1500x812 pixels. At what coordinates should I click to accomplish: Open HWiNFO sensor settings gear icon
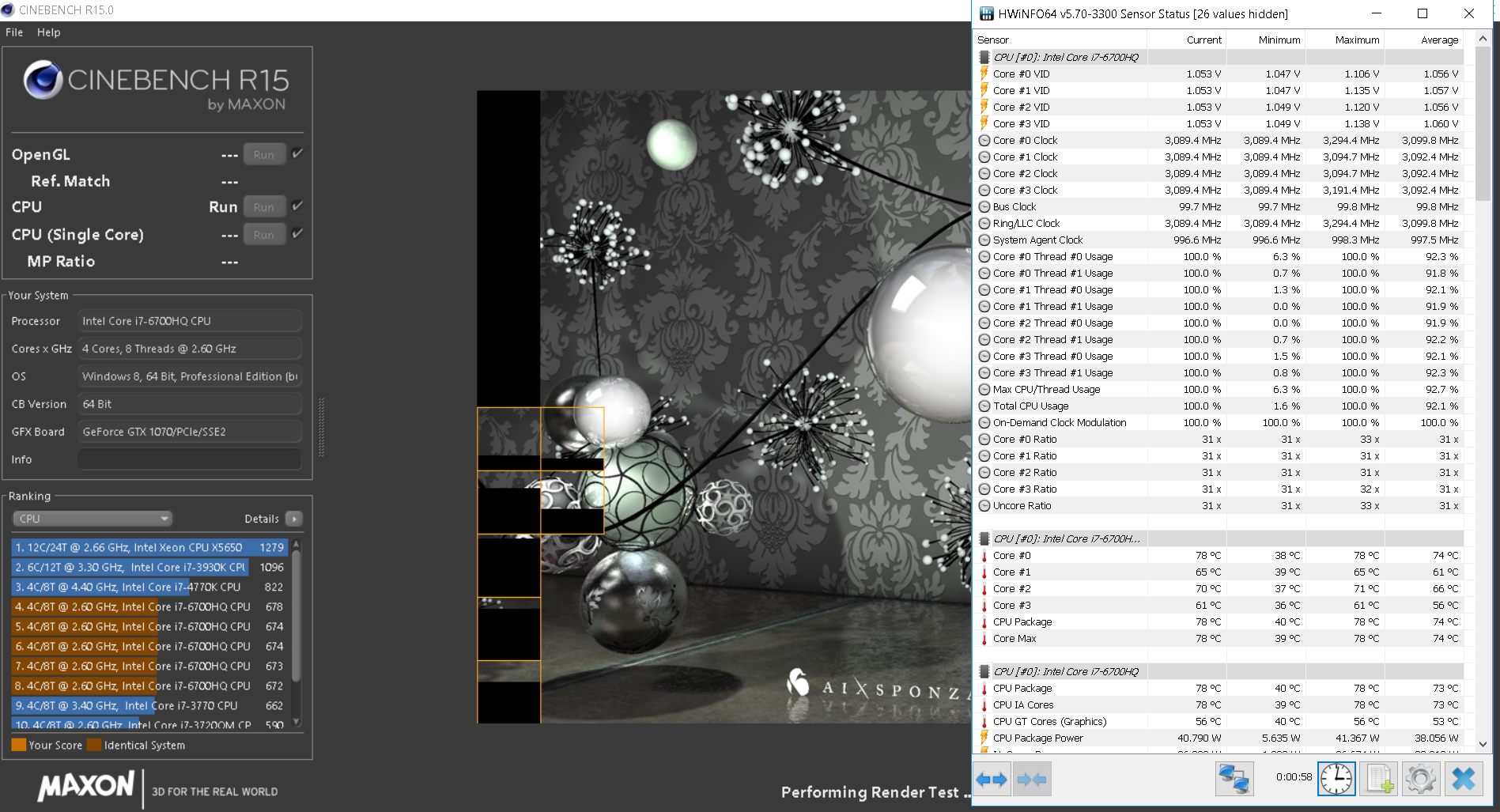click(1420, 779)
